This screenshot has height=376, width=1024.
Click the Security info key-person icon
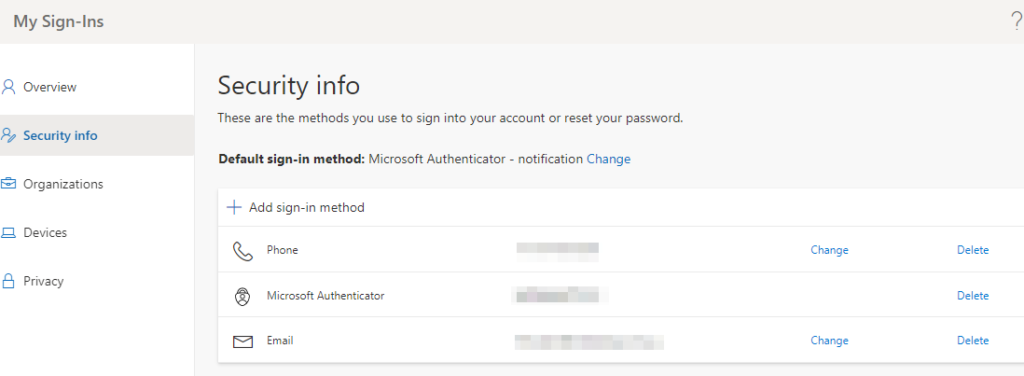pos(8,136)
